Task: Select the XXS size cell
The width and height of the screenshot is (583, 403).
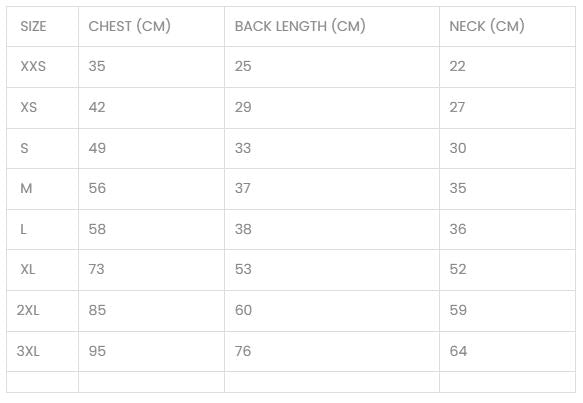Action: pos(33,66)
